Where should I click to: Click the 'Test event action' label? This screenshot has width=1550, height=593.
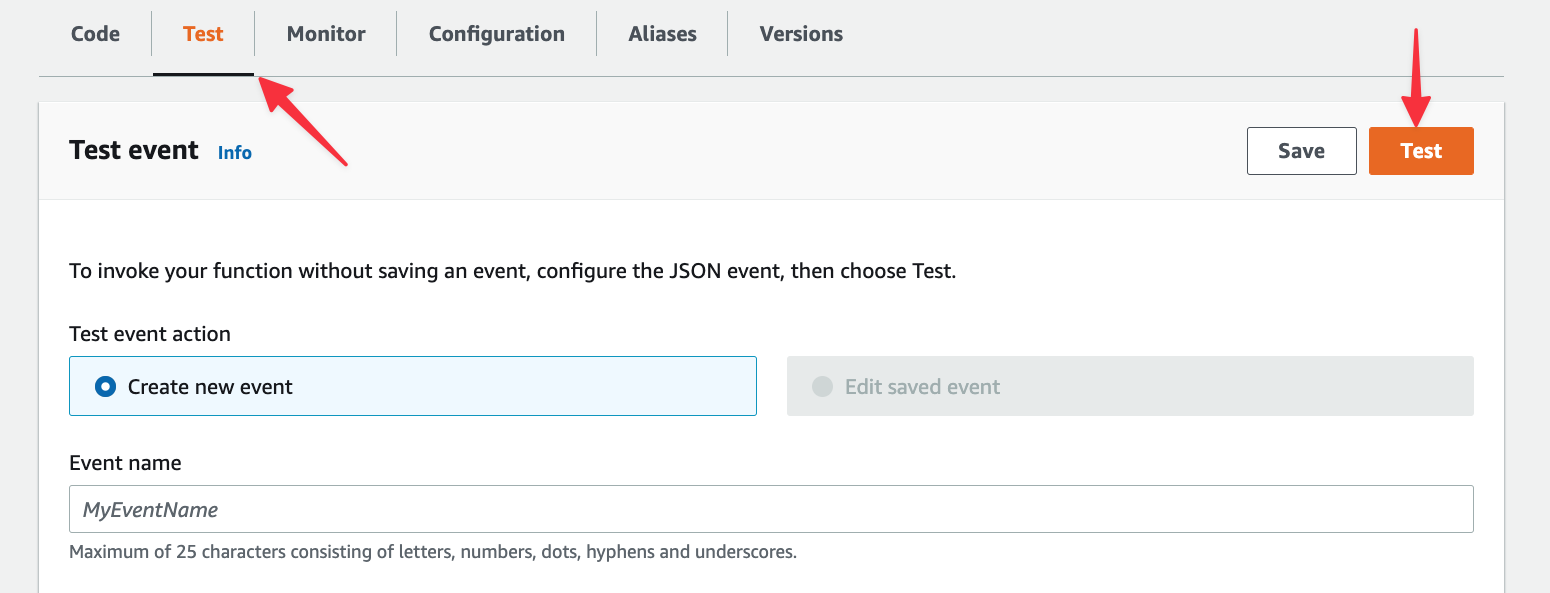pos(150,334)
